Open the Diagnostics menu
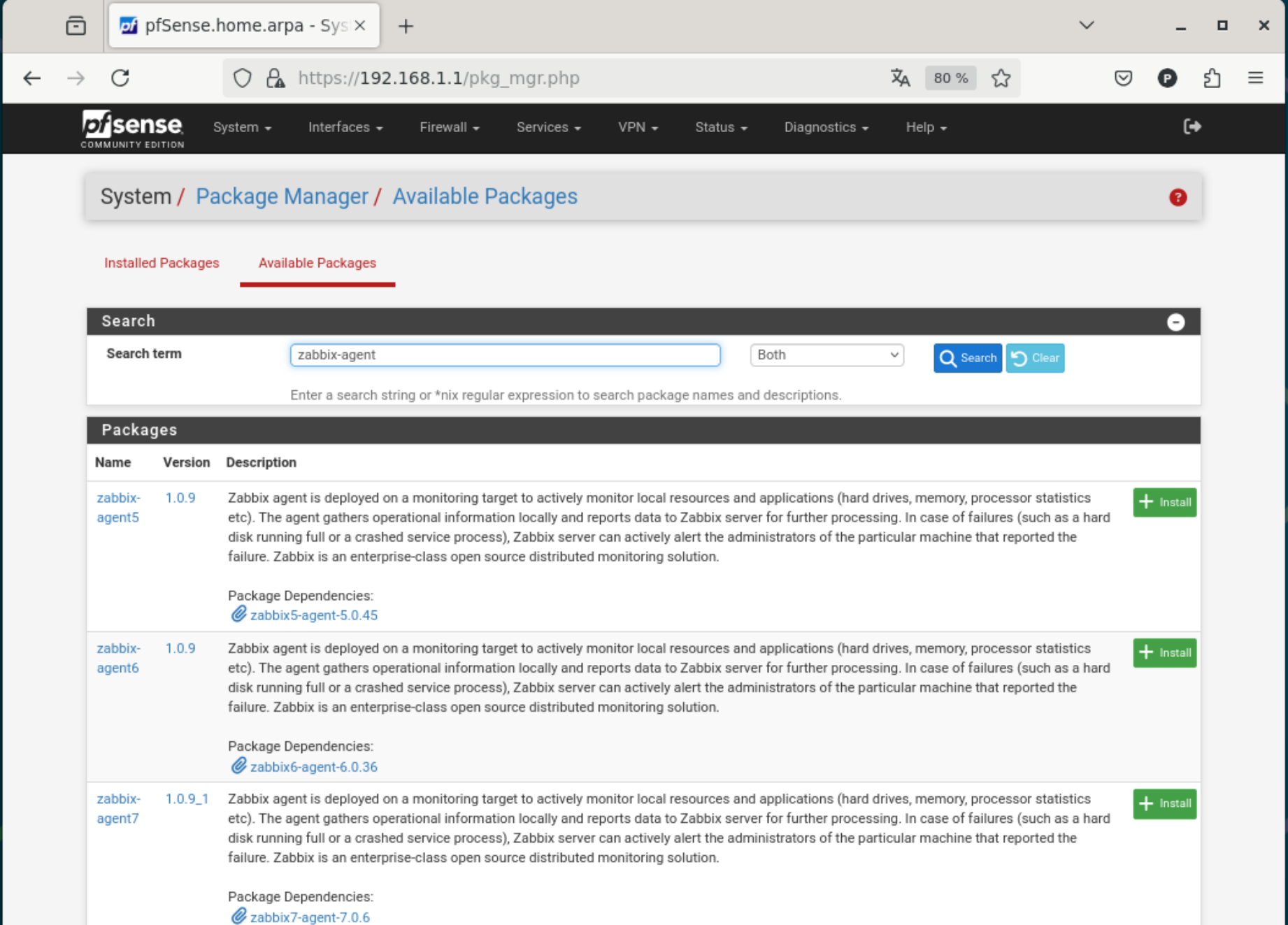1288x925 pixels. pyautogui.click(x=826, y=127)
